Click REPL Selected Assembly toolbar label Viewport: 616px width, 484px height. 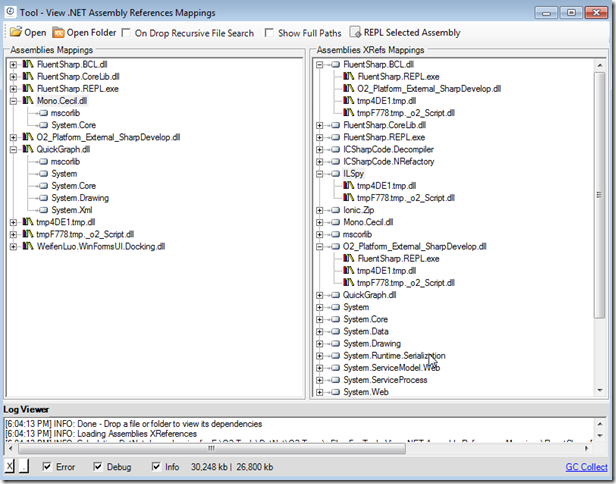coord(412,33)
